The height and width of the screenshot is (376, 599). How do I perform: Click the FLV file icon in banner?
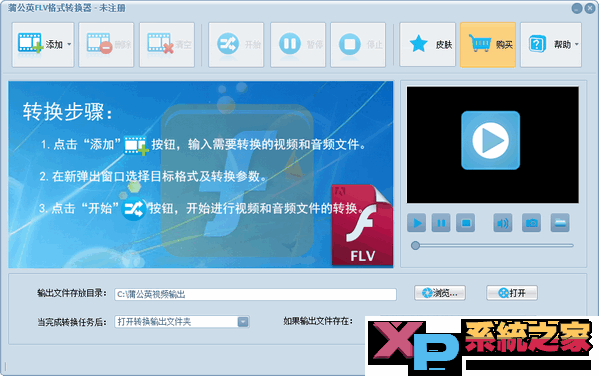coord(363,225)
